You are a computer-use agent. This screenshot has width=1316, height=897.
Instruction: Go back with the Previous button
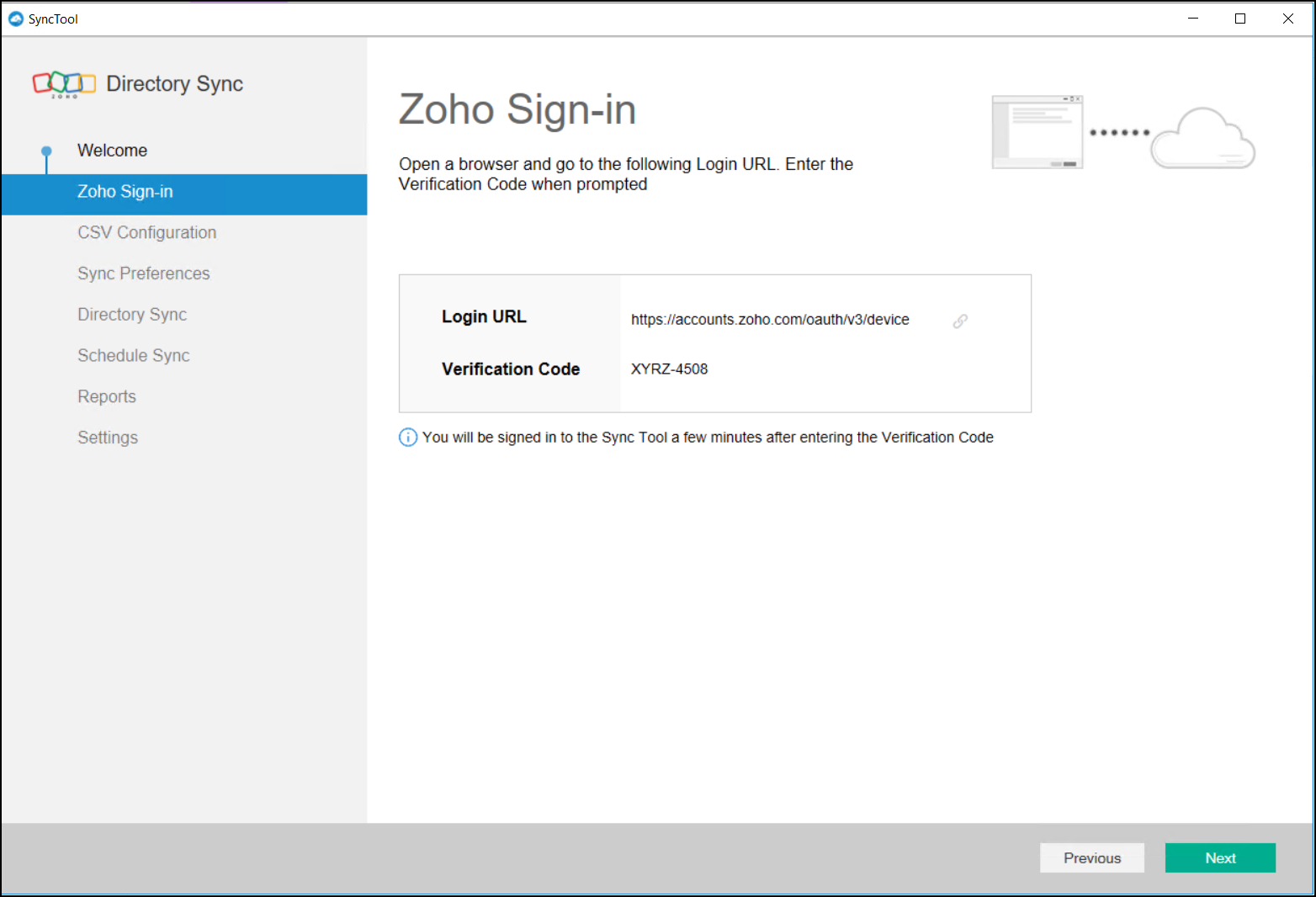(x=1092, y=858)
